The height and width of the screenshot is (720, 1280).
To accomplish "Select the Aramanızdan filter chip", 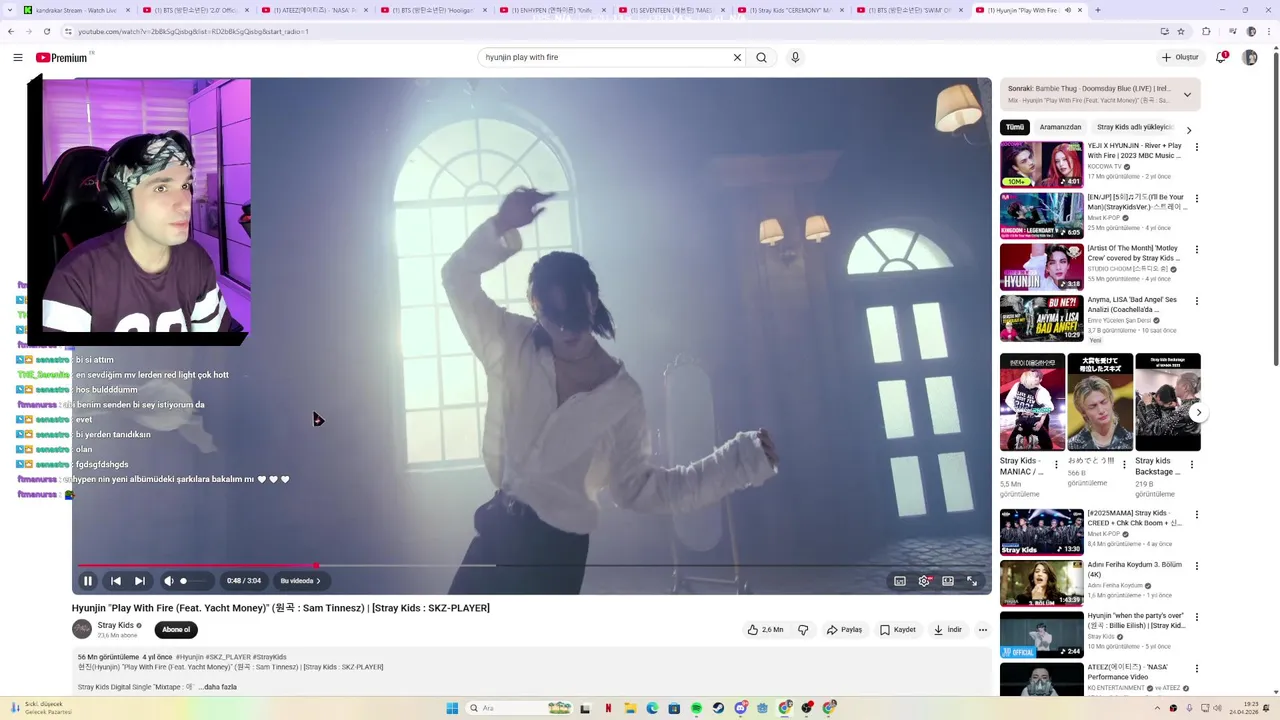I will click(x=1060, y=128).
